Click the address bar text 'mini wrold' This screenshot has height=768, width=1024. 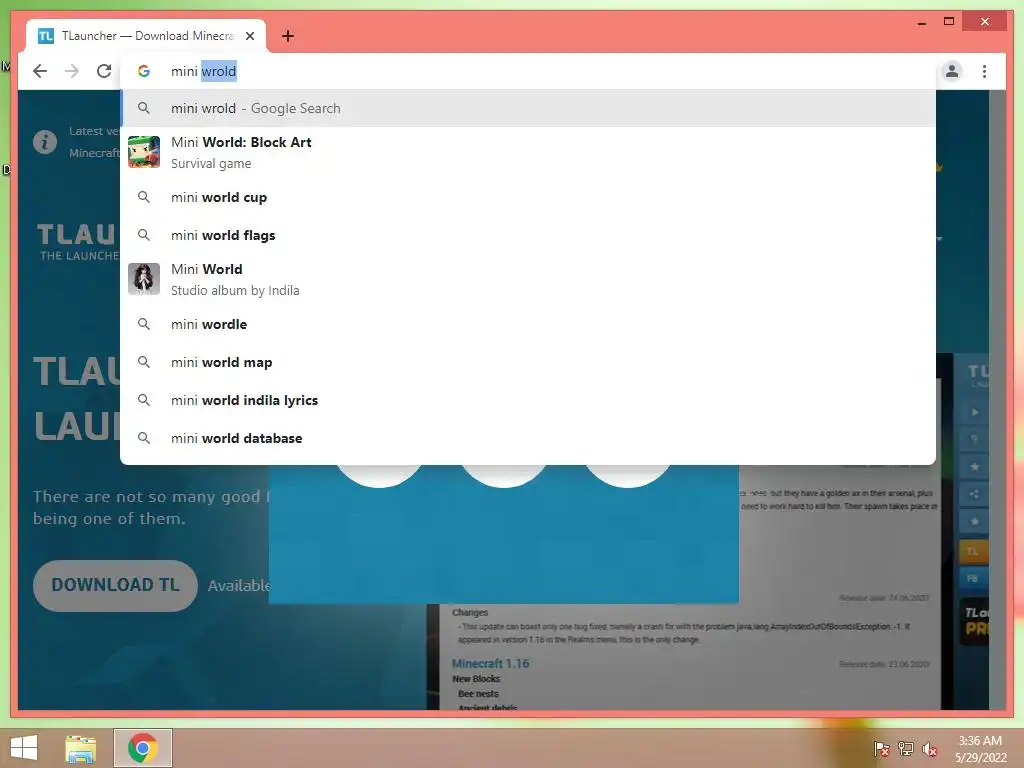(204, 71)
